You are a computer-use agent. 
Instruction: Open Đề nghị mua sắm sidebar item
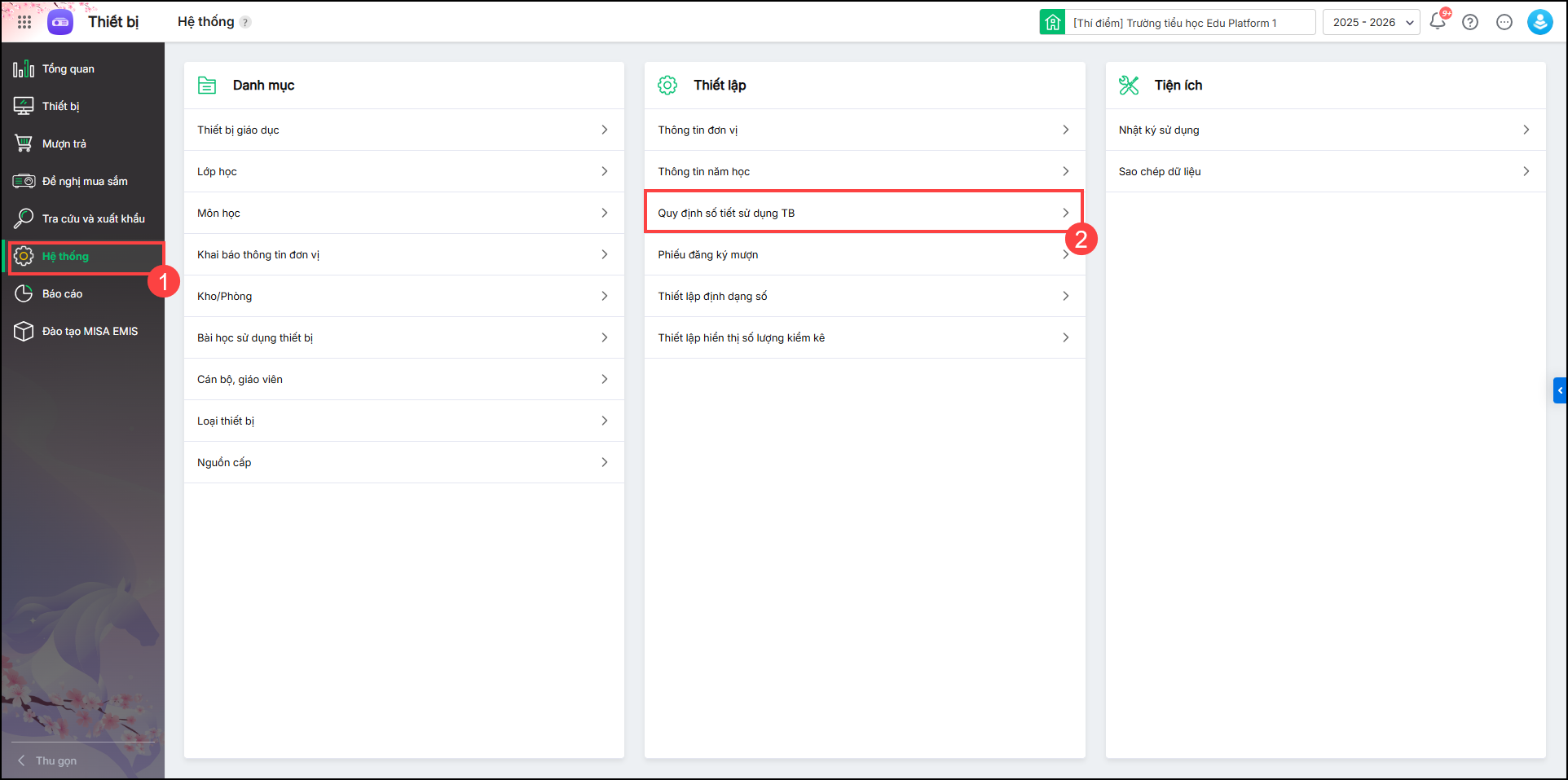[x=85, y=182]
